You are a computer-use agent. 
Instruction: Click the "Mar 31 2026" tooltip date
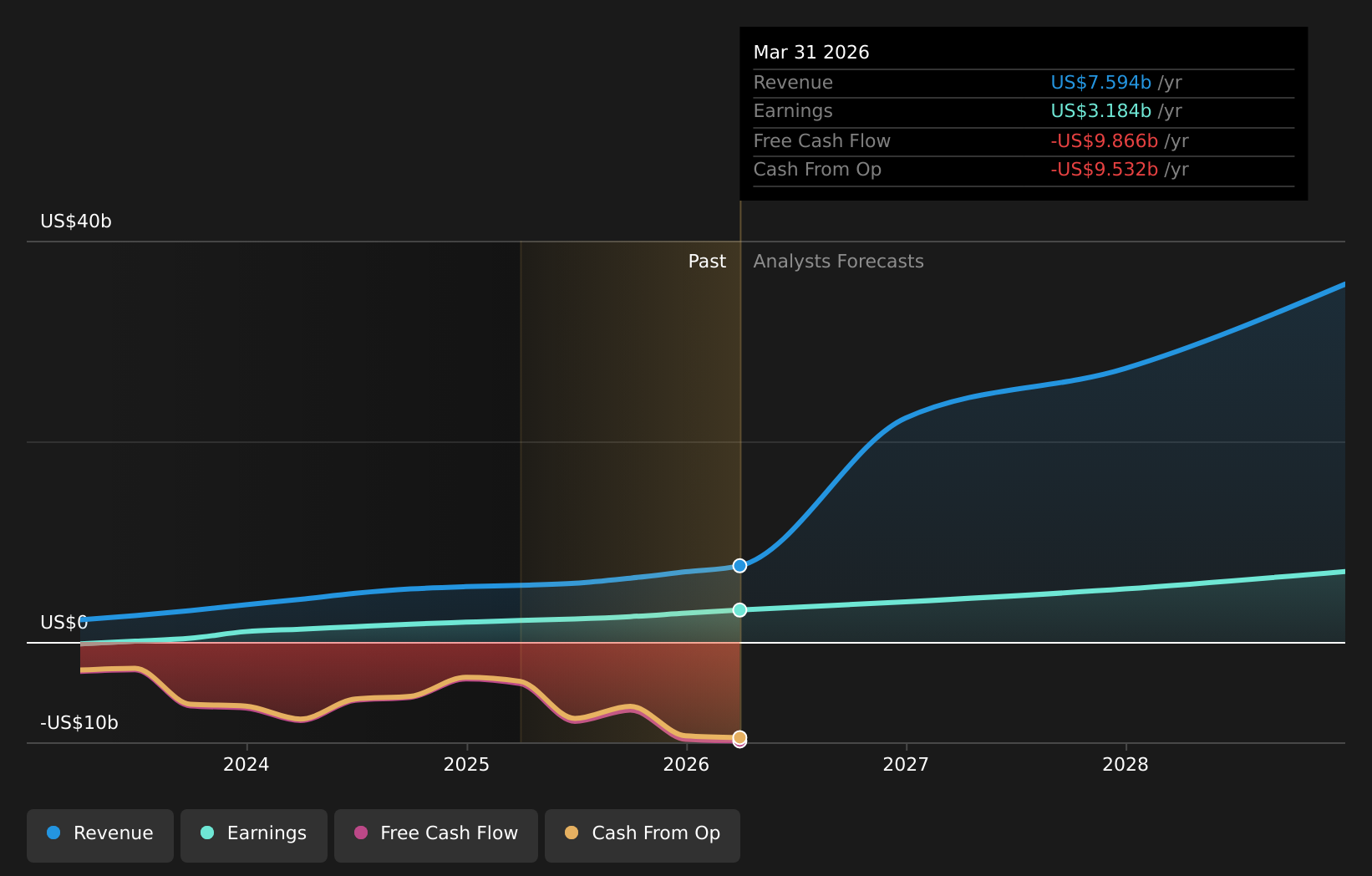tap(811, 53)
